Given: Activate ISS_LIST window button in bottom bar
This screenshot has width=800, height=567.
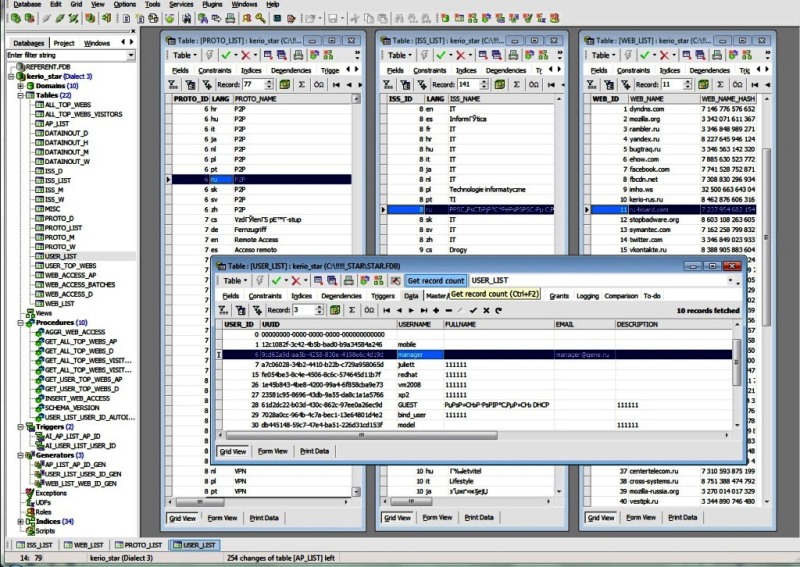Looking at the screenshot, I should coord(35,545).
